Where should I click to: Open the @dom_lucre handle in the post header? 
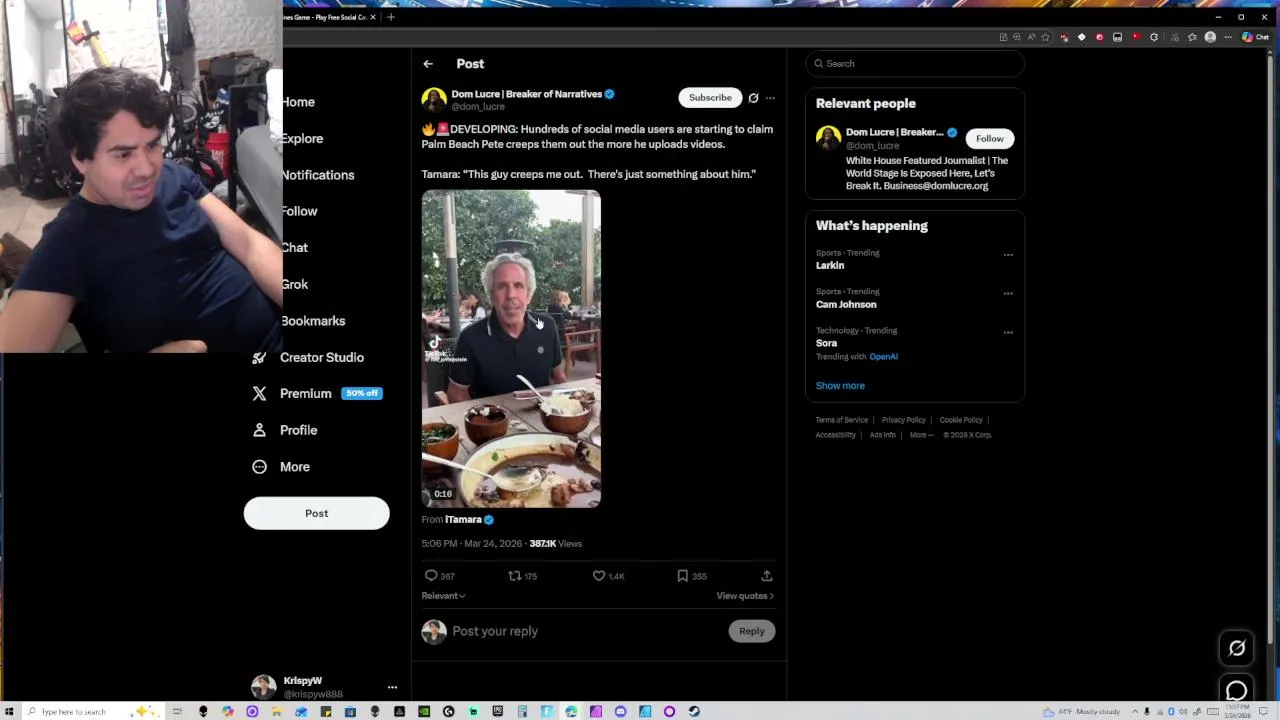[478, 107]
